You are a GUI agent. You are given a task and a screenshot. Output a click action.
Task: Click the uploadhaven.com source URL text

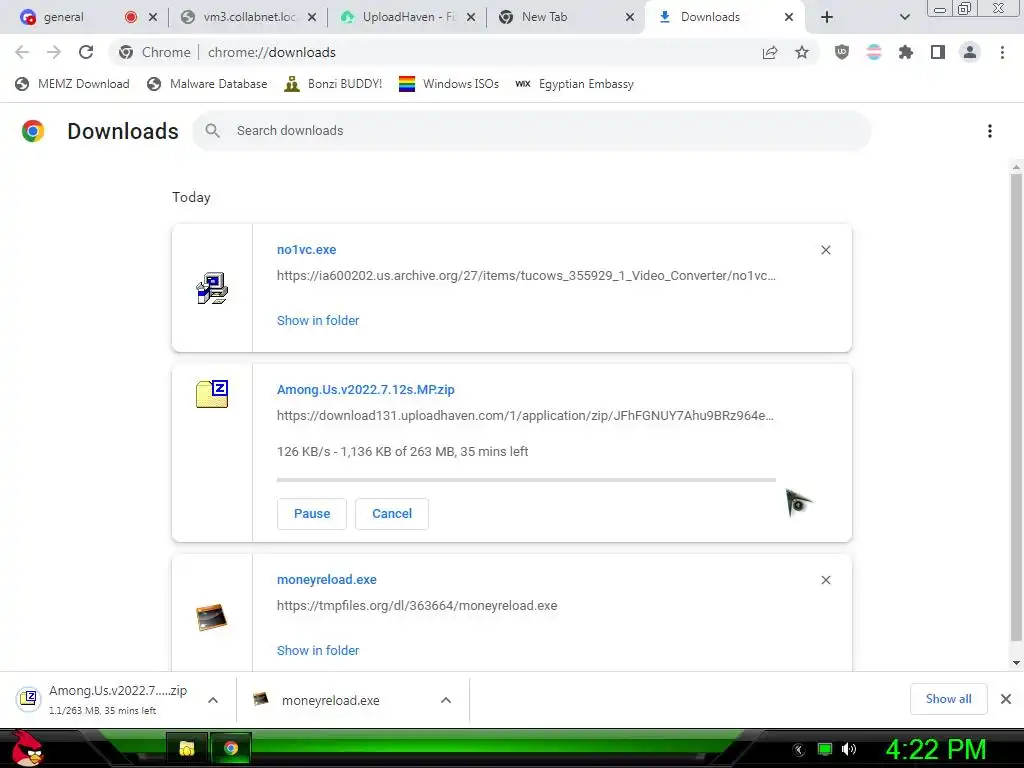point(526,415)
